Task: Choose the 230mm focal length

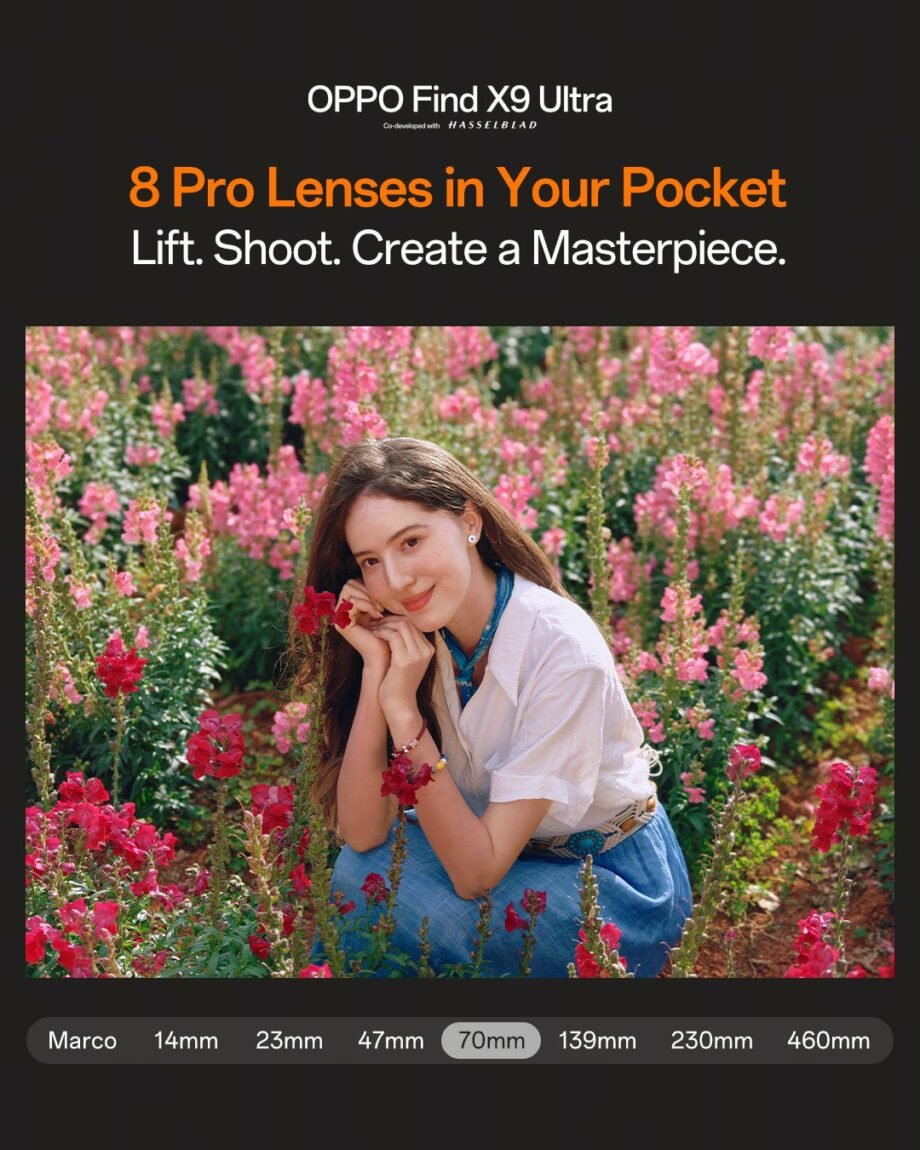Action: tap(712, 1040)
